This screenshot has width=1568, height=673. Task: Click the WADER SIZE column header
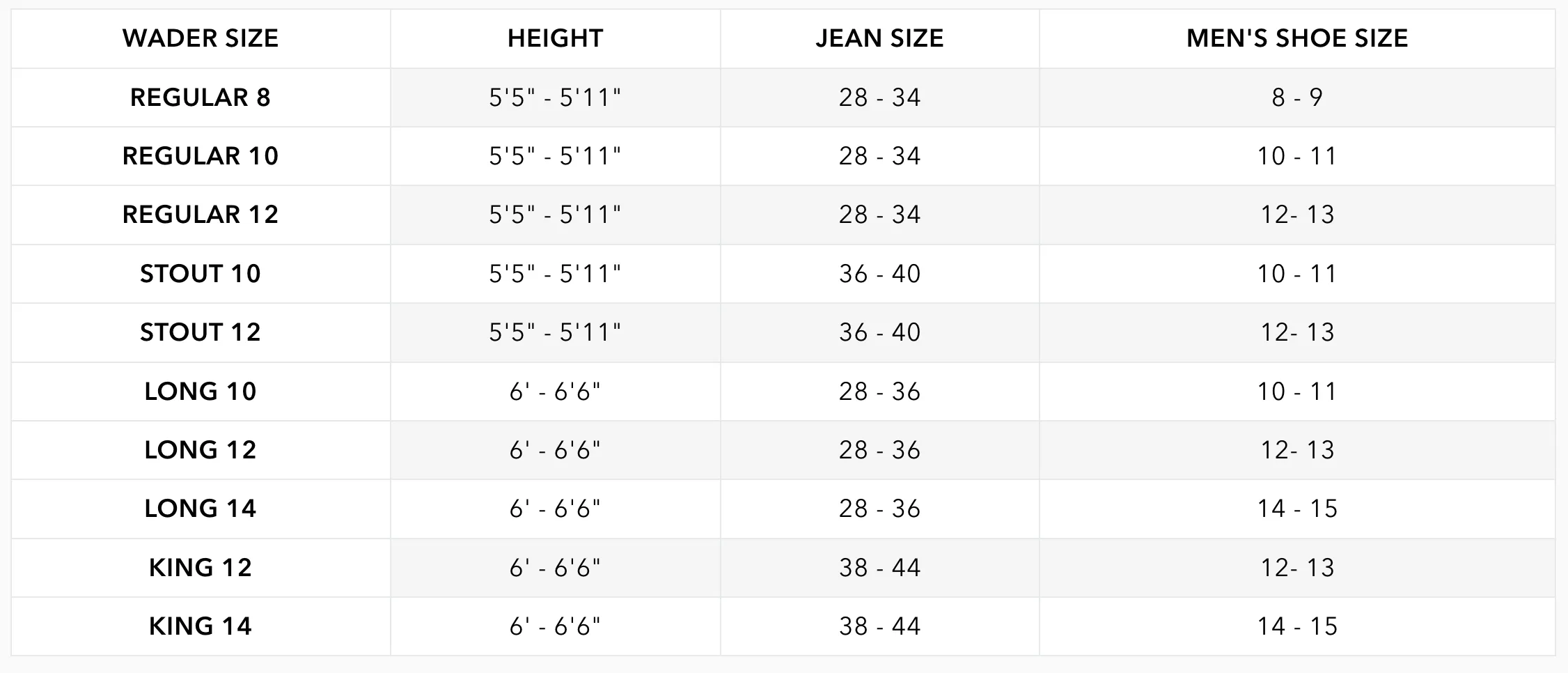click(x=201, y=38)
